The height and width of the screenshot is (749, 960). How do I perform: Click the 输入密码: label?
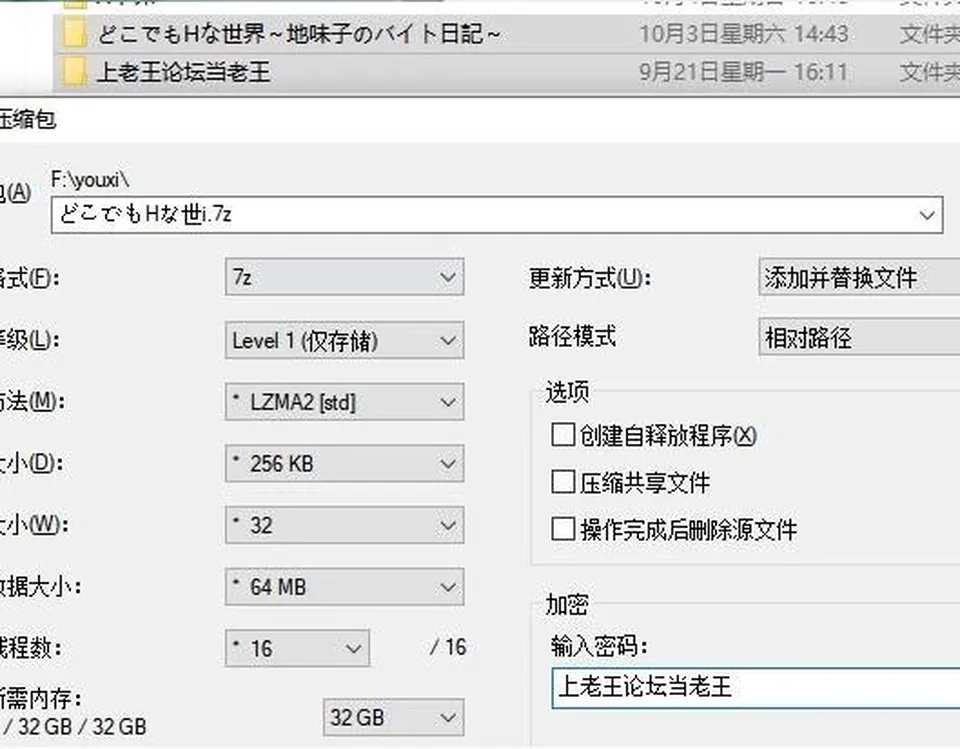click(599, 645)
